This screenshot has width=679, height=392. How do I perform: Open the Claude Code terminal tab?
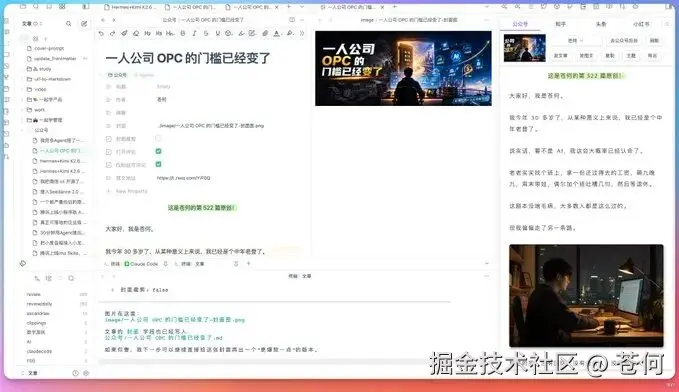click(x=141, y=264)
